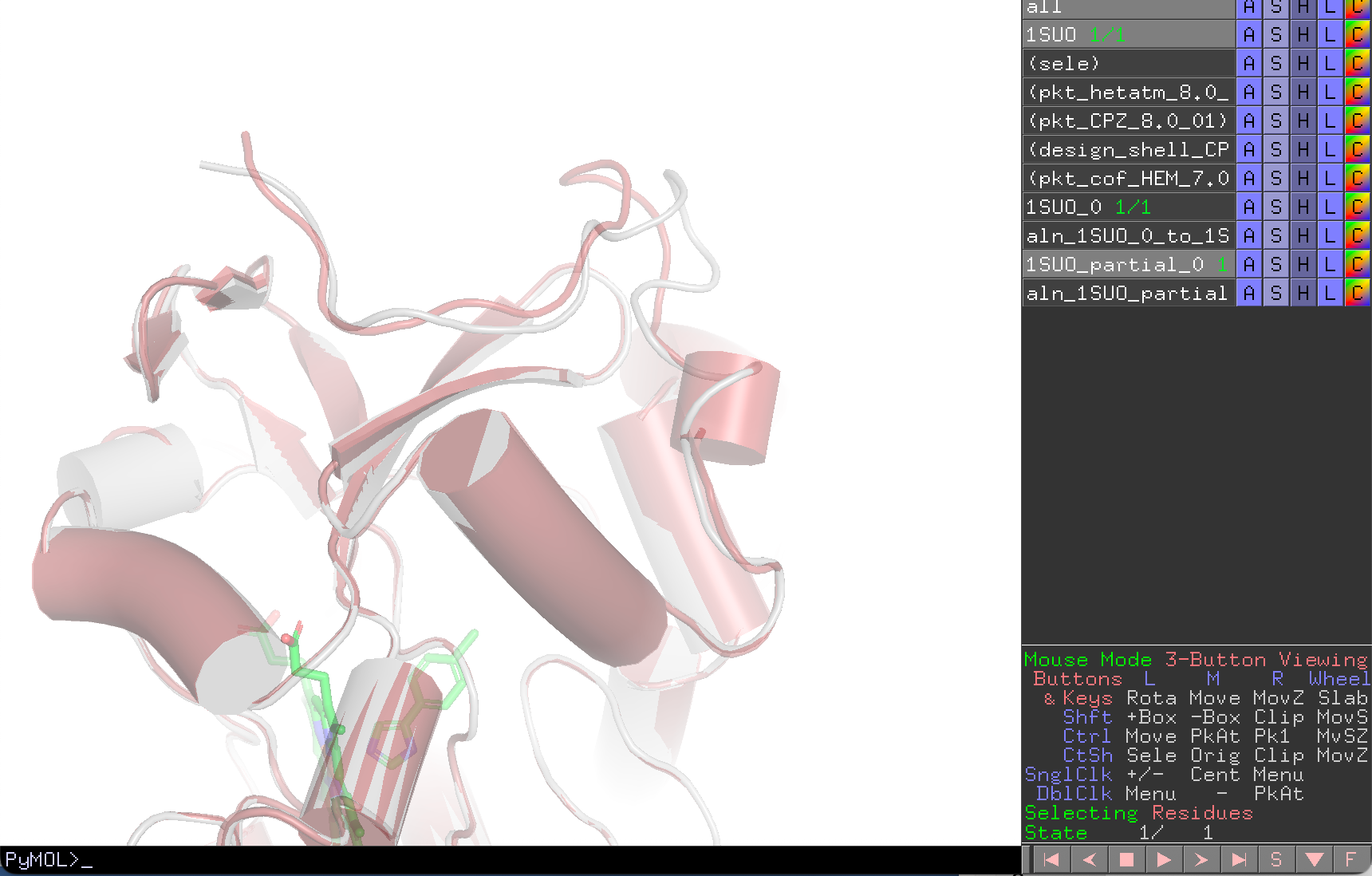The image size is (1372, 876).
Task: Open Label menu for aln_1SU0_partial
Action: (1330, 293)
